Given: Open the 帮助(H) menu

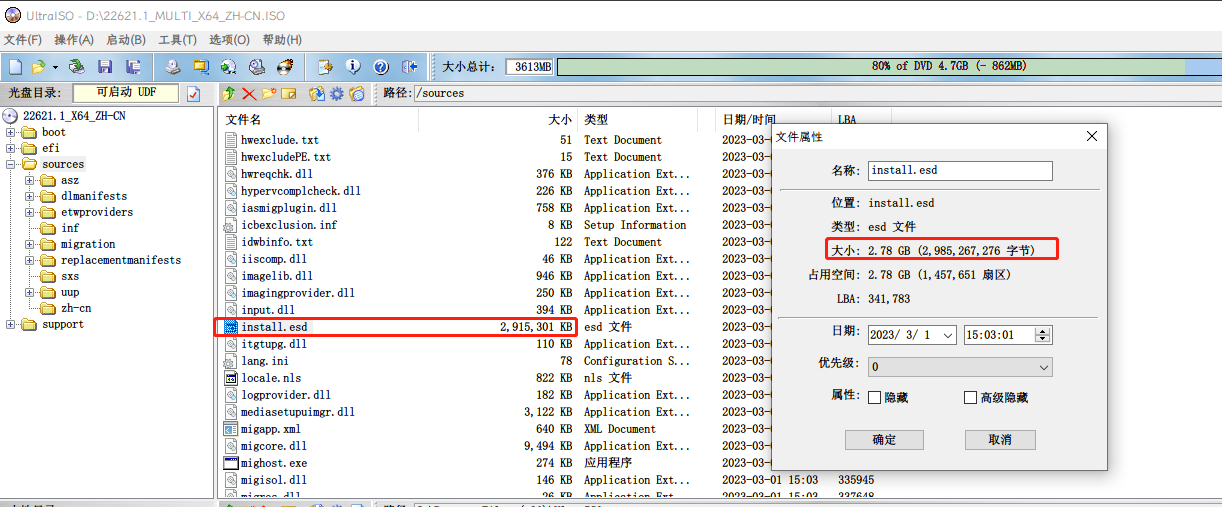Looking at the screenshot, I should click(282, 40).
